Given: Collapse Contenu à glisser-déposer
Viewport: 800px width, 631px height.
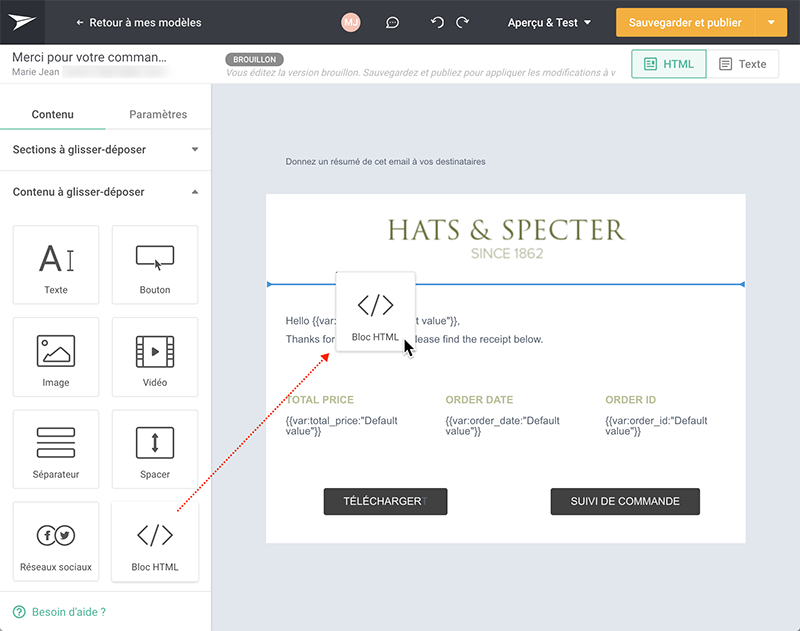Looking at the screenshot, I should coord(106,192).
